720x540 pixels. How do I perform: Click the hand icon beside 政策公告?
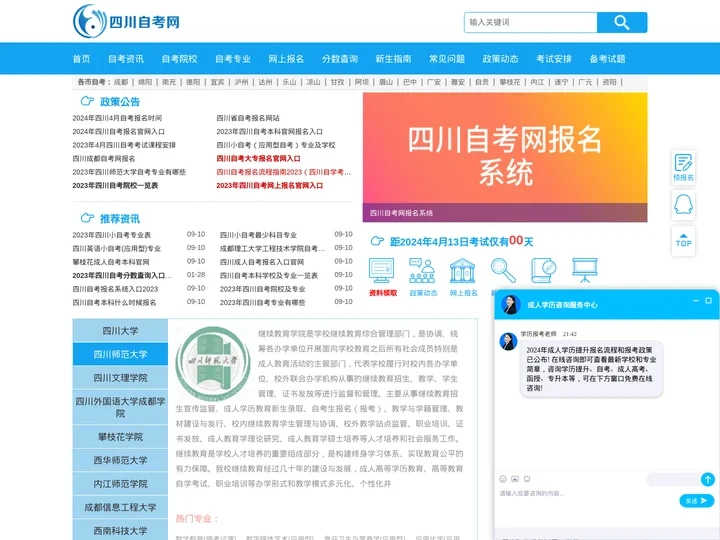pos(87,101)
